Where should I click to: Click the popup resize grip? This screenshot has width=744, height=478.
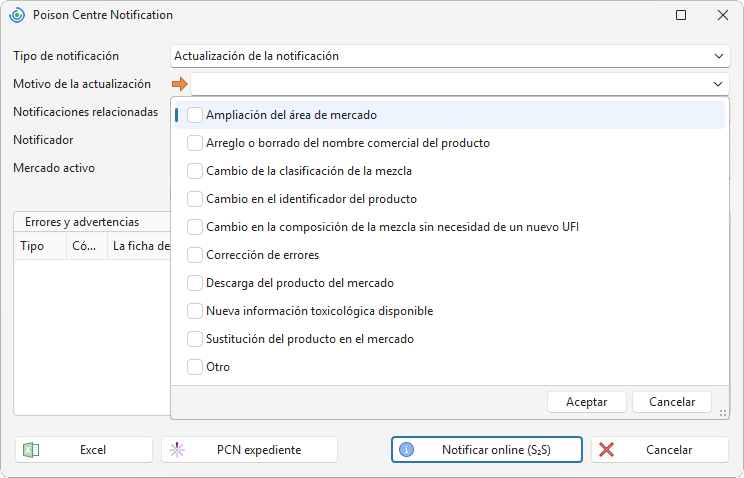coord(723,413)
